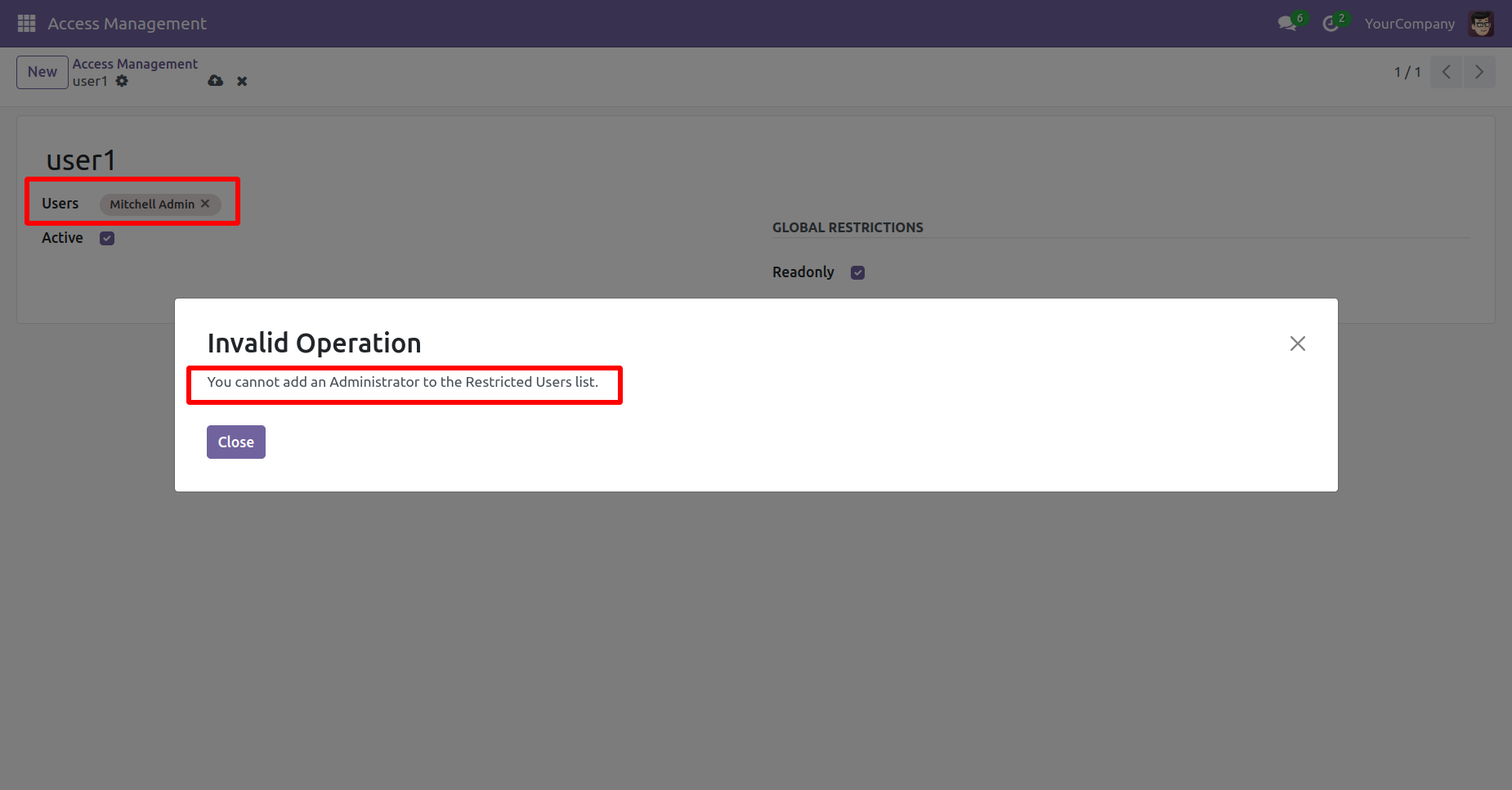This screenshot has height=790, width=1512.
Task: Click the Invalid Operation dialog title
Action: tap(315, 343)
